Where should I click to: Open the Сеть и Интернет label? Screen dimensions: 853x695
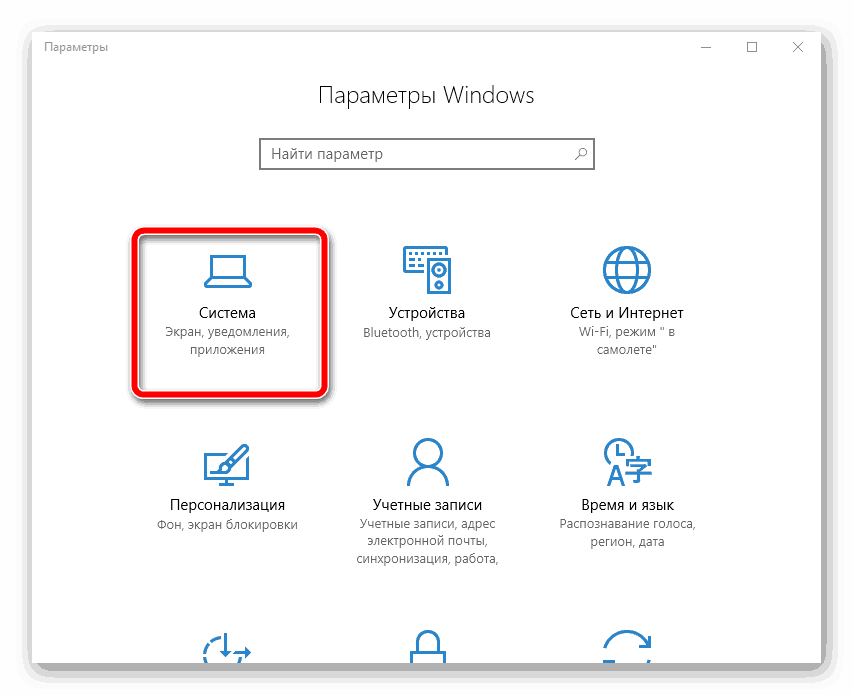pyautogui.click(x=627, y=313)
